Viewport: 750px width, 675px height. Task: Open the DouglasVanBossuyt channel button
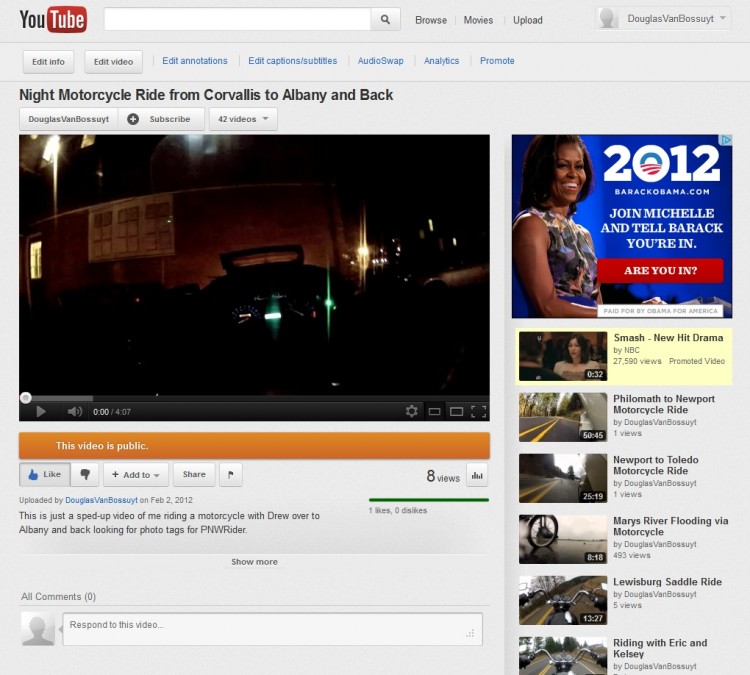[x=69, y=119]
